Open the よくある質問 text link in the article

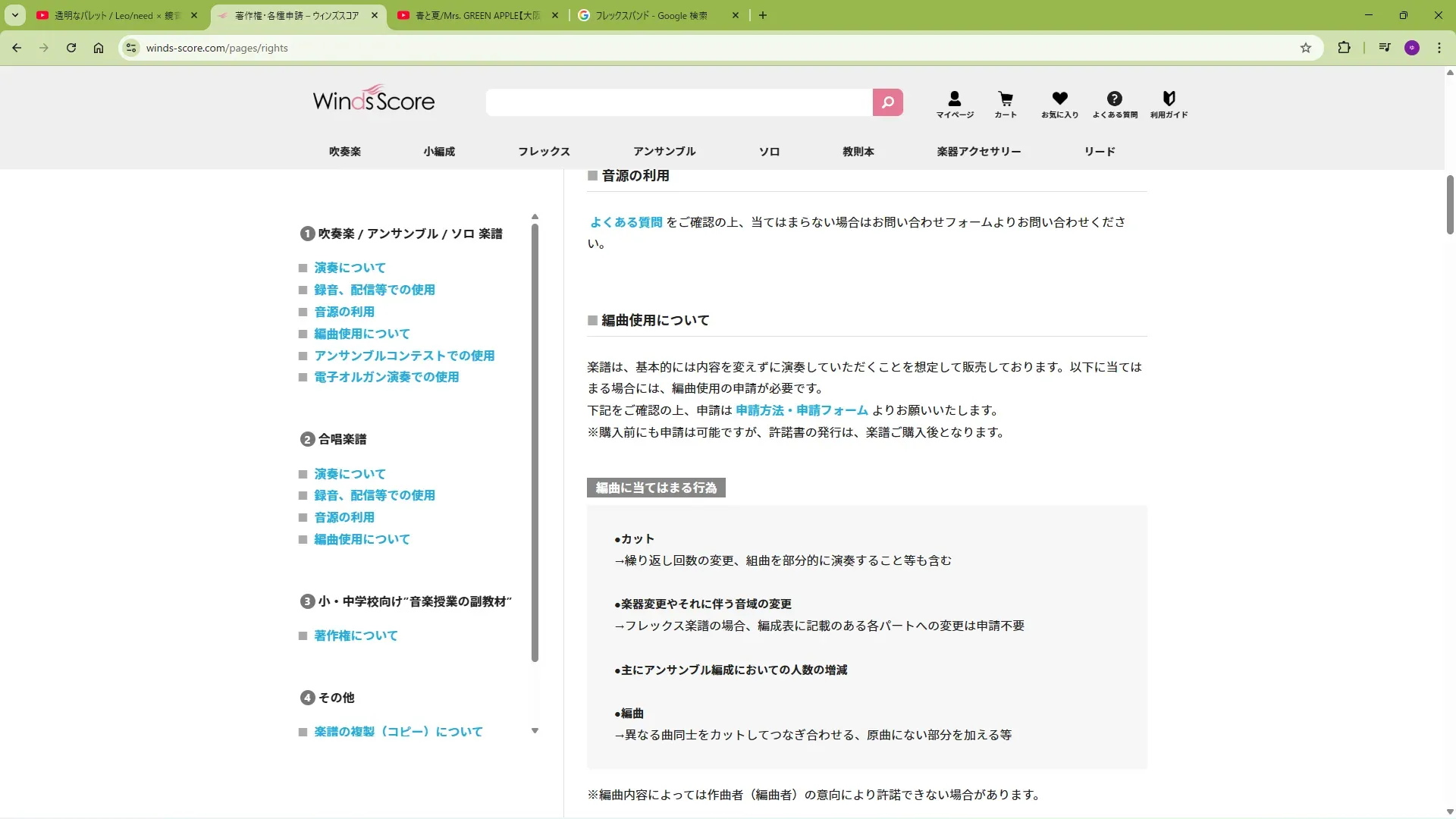pyautogui.click(x=626, y=222)
